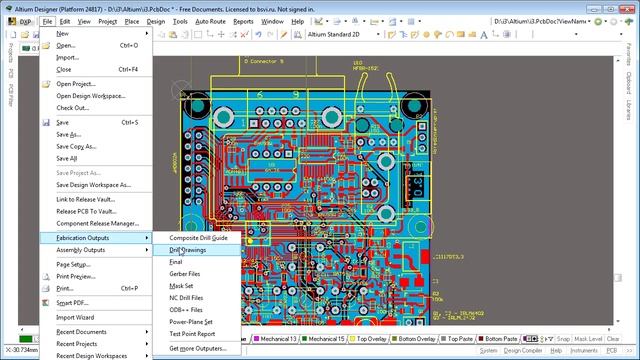Click the horizontal scrollbar right arrow
The height and width of the screenshot is (360, 640).
[x=609, y=329]
